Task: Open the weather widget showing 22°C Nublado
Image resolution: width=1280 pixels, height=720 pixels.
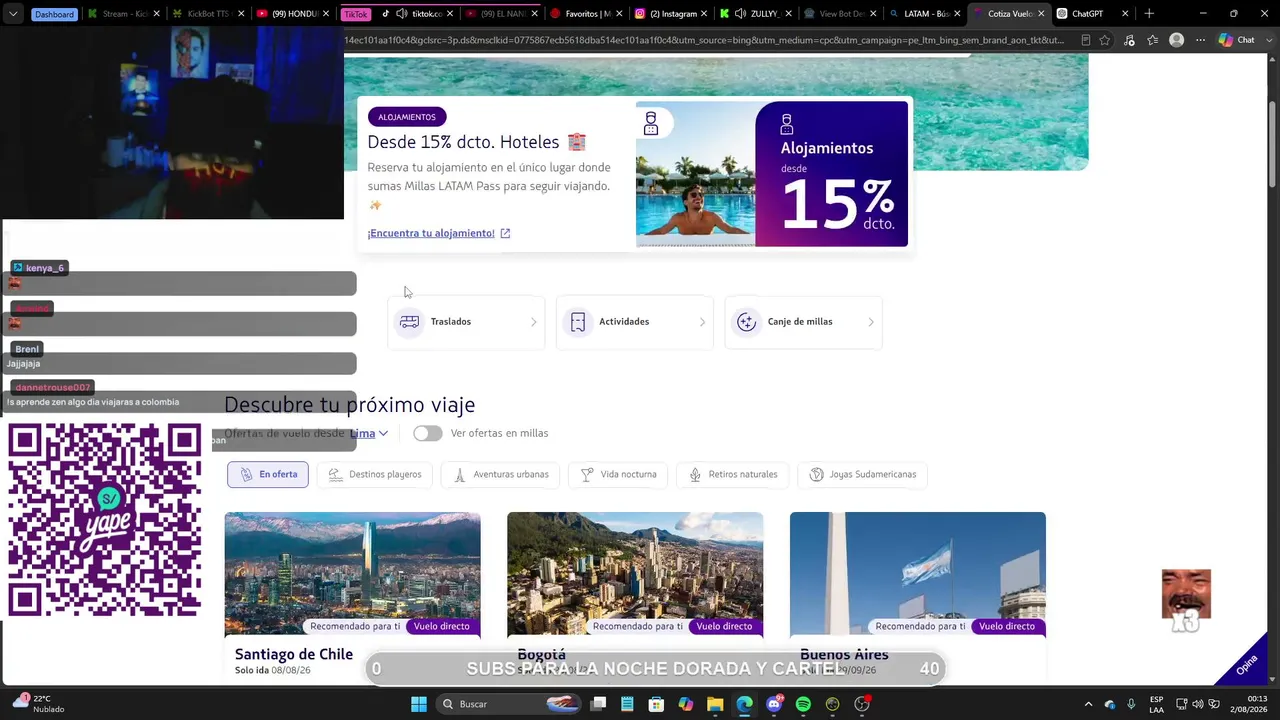Action: [38, 704]
